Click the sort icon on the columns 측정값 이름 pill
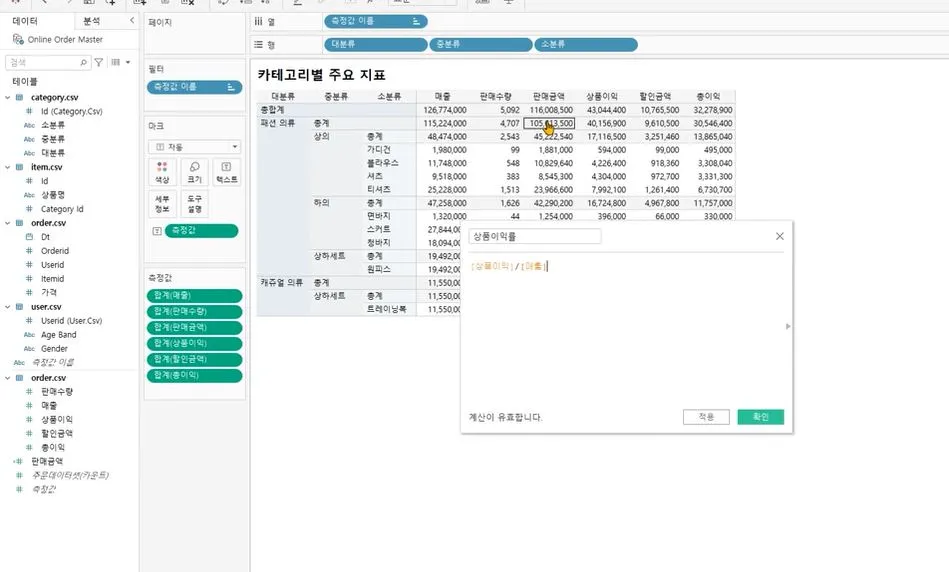Image resolution: width=949 pixels, height=572 pixels. click(416, 21)
